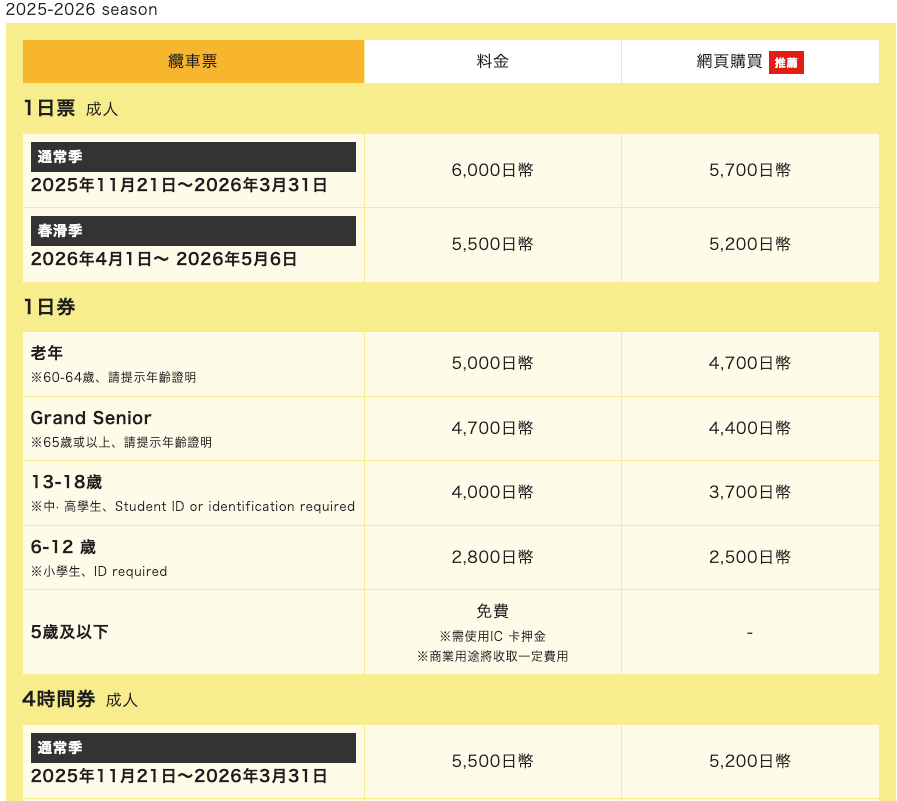Click the dash in 5歲及以下 purchase column
The image size is (897, 801).
(x=751, y=630)
